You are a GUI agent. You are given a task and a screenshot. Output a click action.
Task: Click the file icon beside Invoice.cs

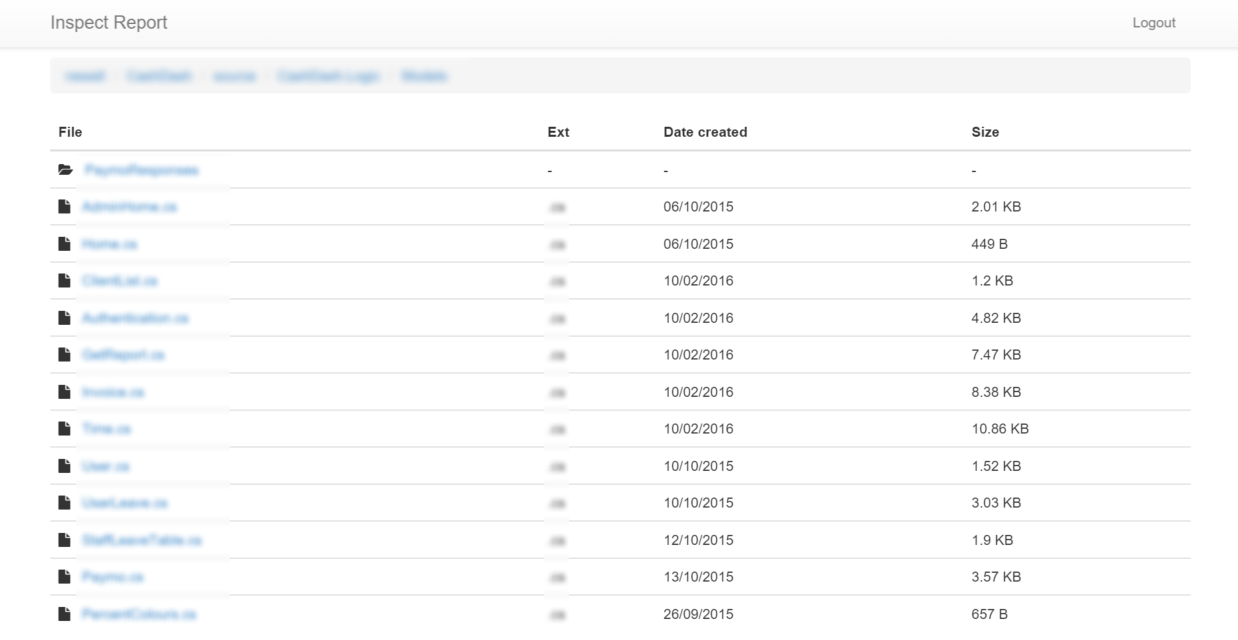(65, 392)
